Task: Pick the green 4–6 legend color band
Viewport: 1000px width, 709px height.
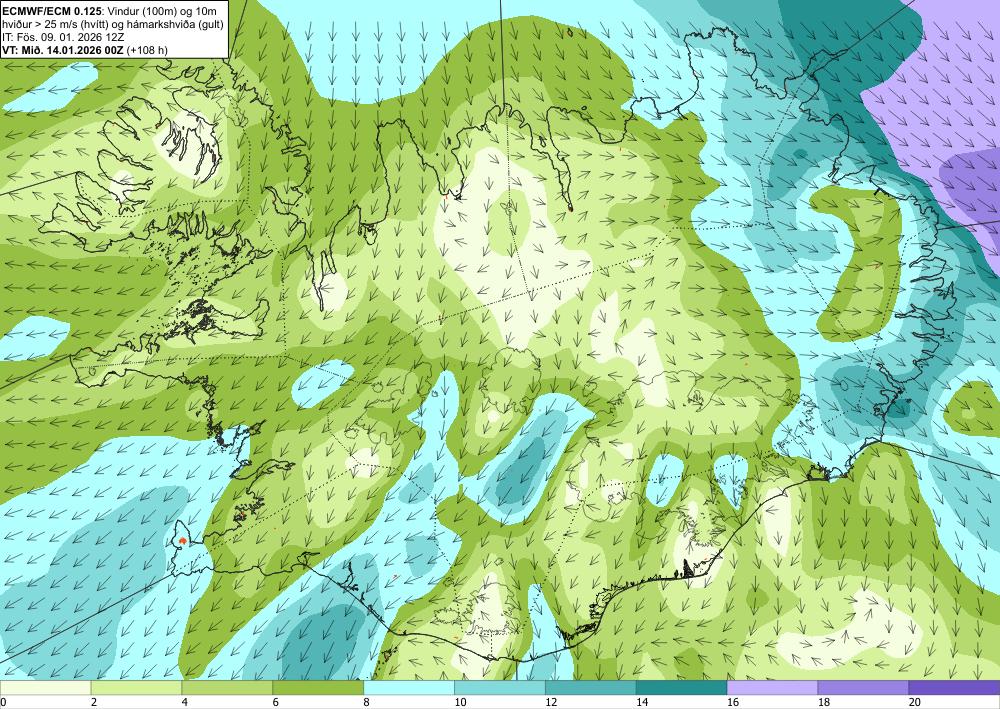Action: pyautogui.click(x=227, y=687)
